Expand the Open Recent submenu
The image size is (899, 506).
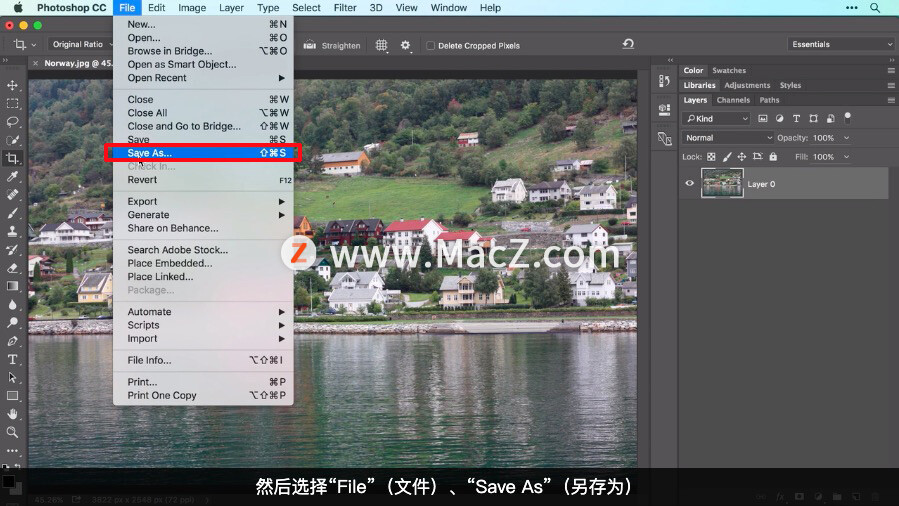click(204, 78)
